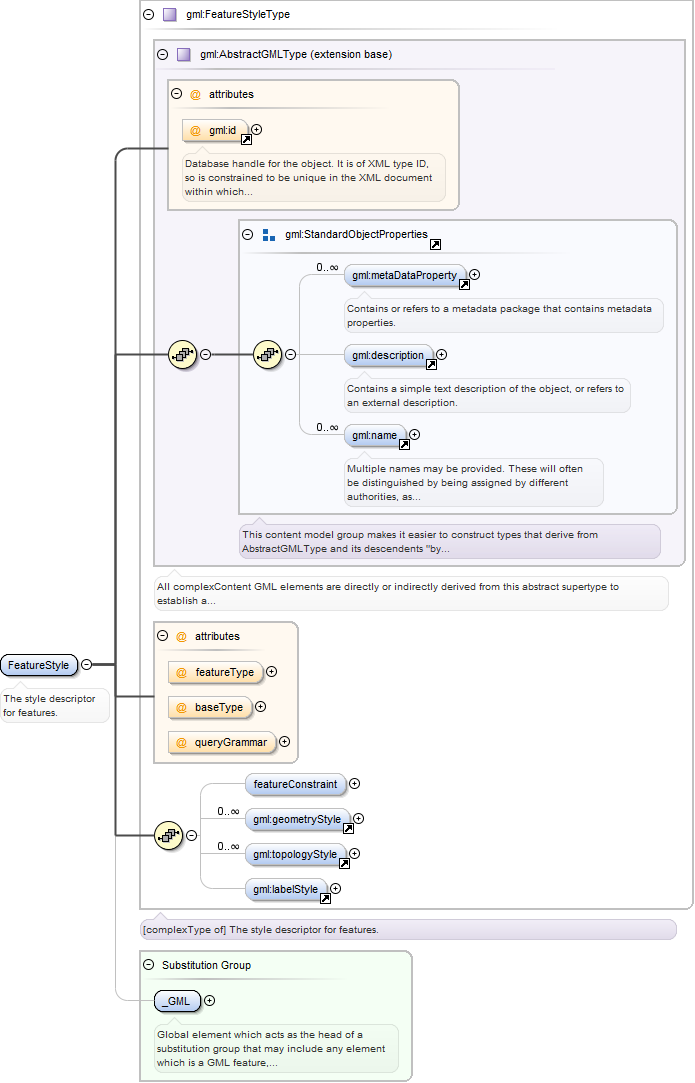Image resolution: width=695 pixels, height=1083 pixels.
Task: Click the 'Multiple names may be provided' note
Action: [x=474, y=482]
